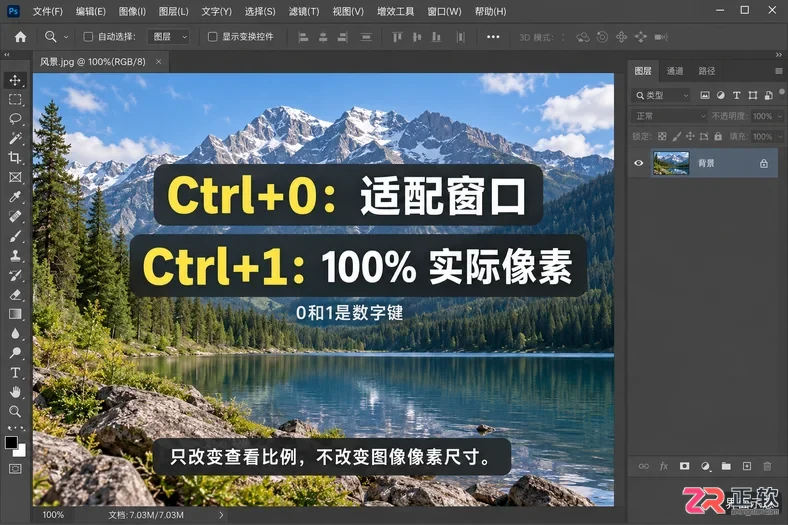Image resolution: width=788 pixels, height=525 pixels.
Task: Open the 滤镜(T) menu
Action: (x=304, y=11)
